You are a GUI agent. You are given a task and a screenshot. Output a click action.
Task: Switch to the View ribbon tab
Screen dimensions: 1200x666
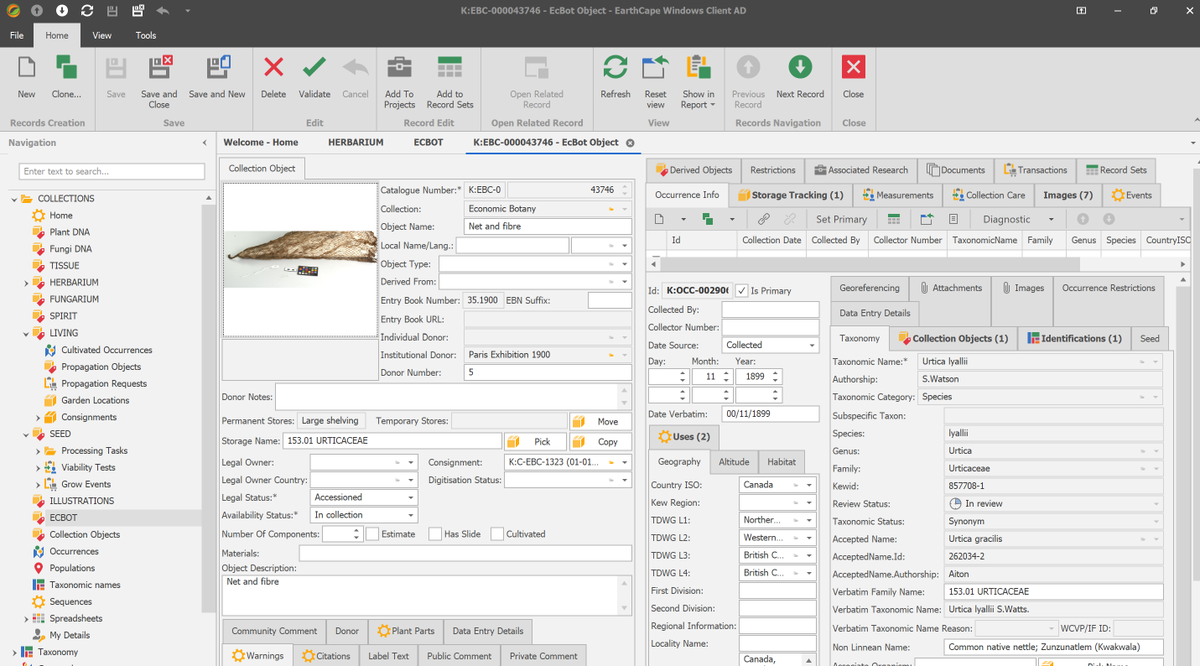pyautogui.click(x=102, y=35)
